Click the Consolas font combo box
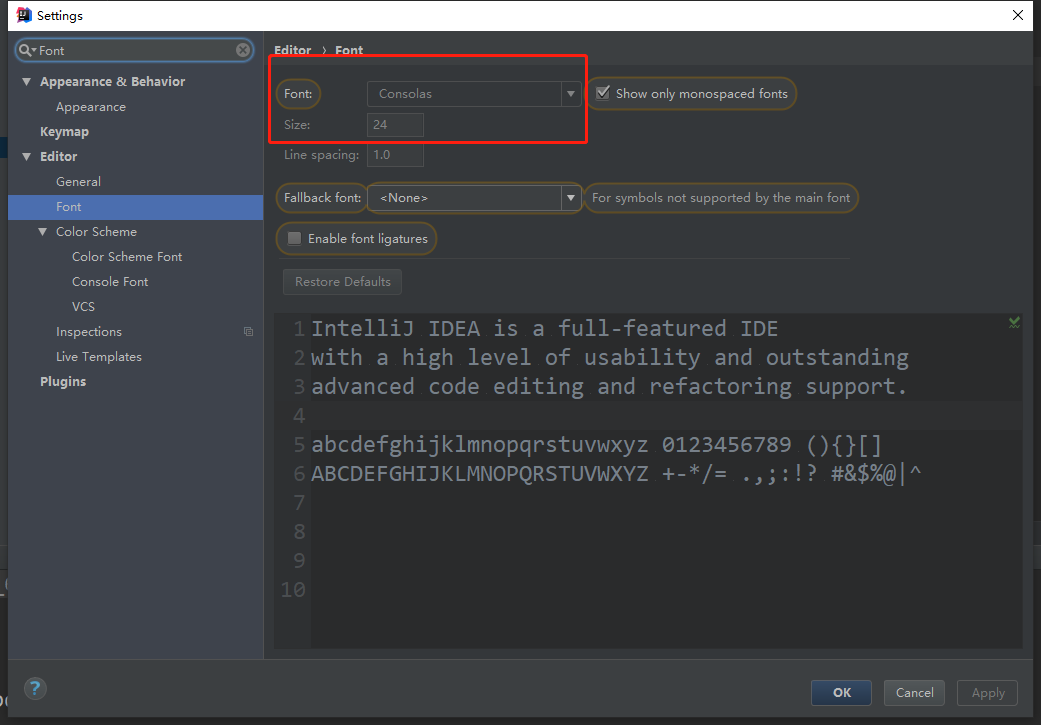Viewport: 1041px width, 725px height. [474, 94]
